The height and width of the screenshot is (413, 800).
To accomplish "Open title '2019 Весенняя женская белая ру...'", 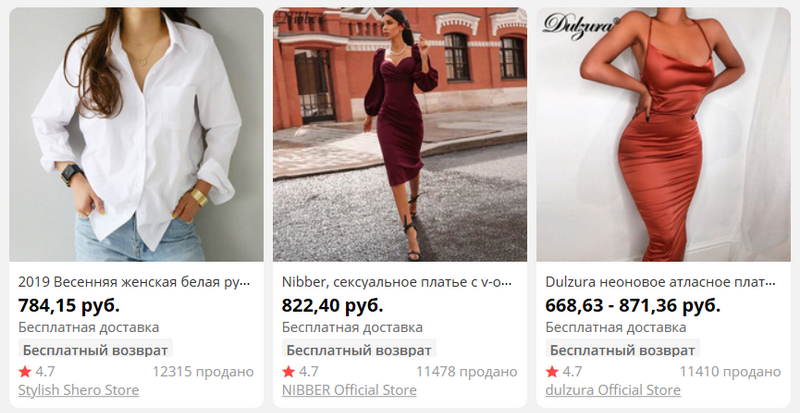I will pyautogui.click(x=135, y=282).
